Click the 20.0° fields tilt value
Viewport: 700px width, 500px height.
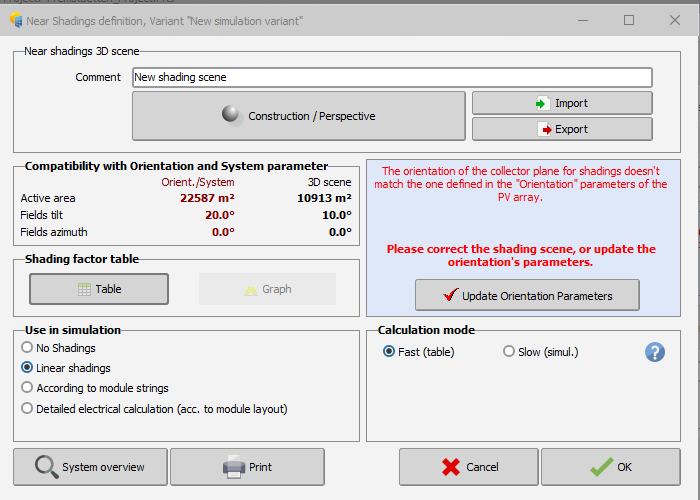click(x=220, y=215)
